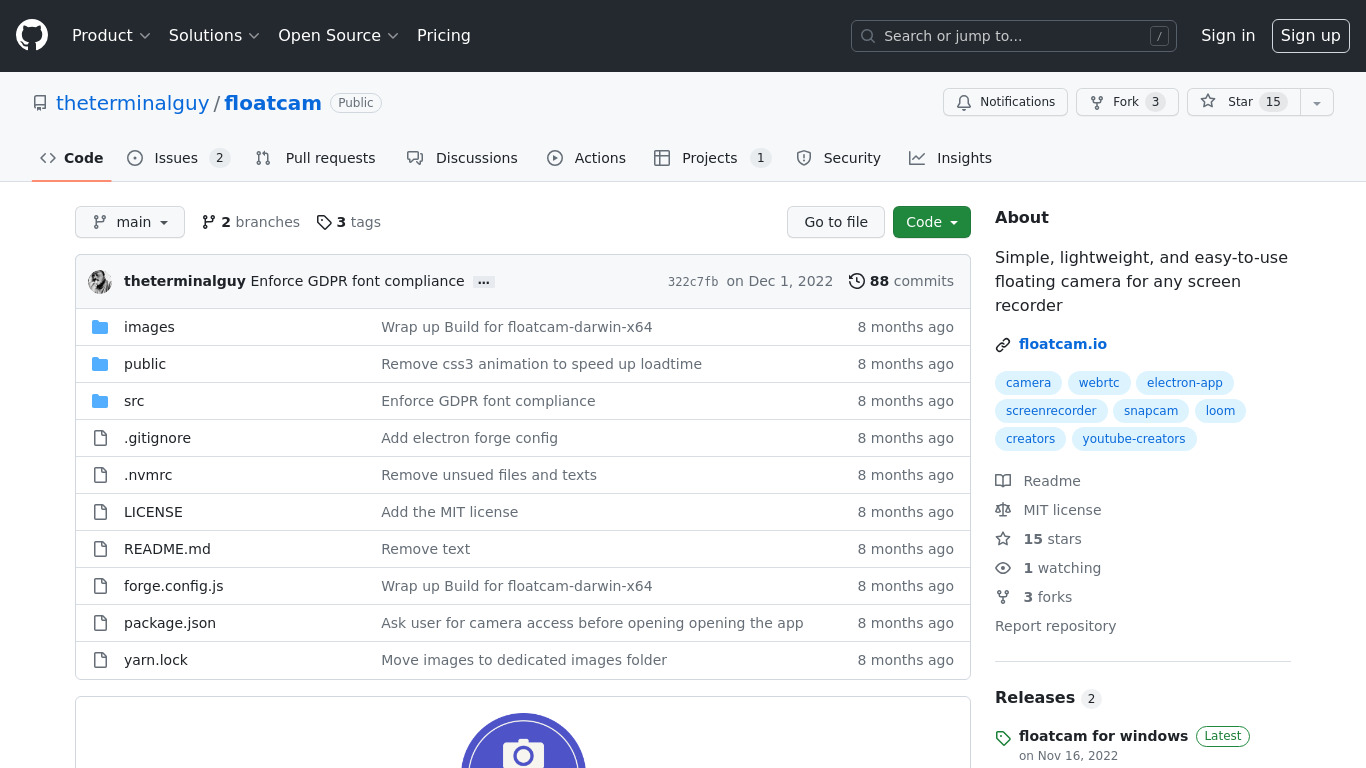Viewport: 1366px width, 768px height.
Task: Switch to the Discussions tab
Action: tap(462, 158)
